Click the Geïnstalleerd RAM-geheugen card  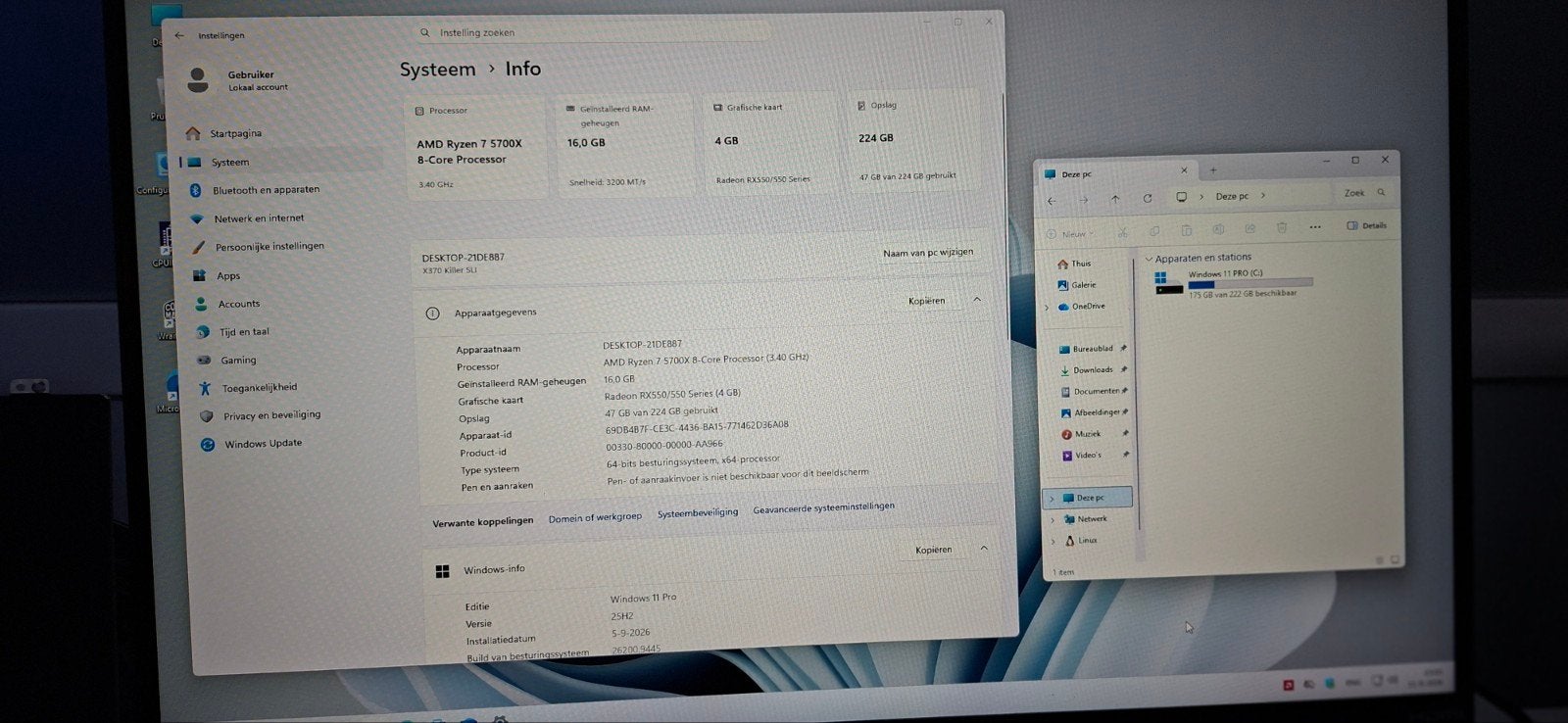[623, 145]
